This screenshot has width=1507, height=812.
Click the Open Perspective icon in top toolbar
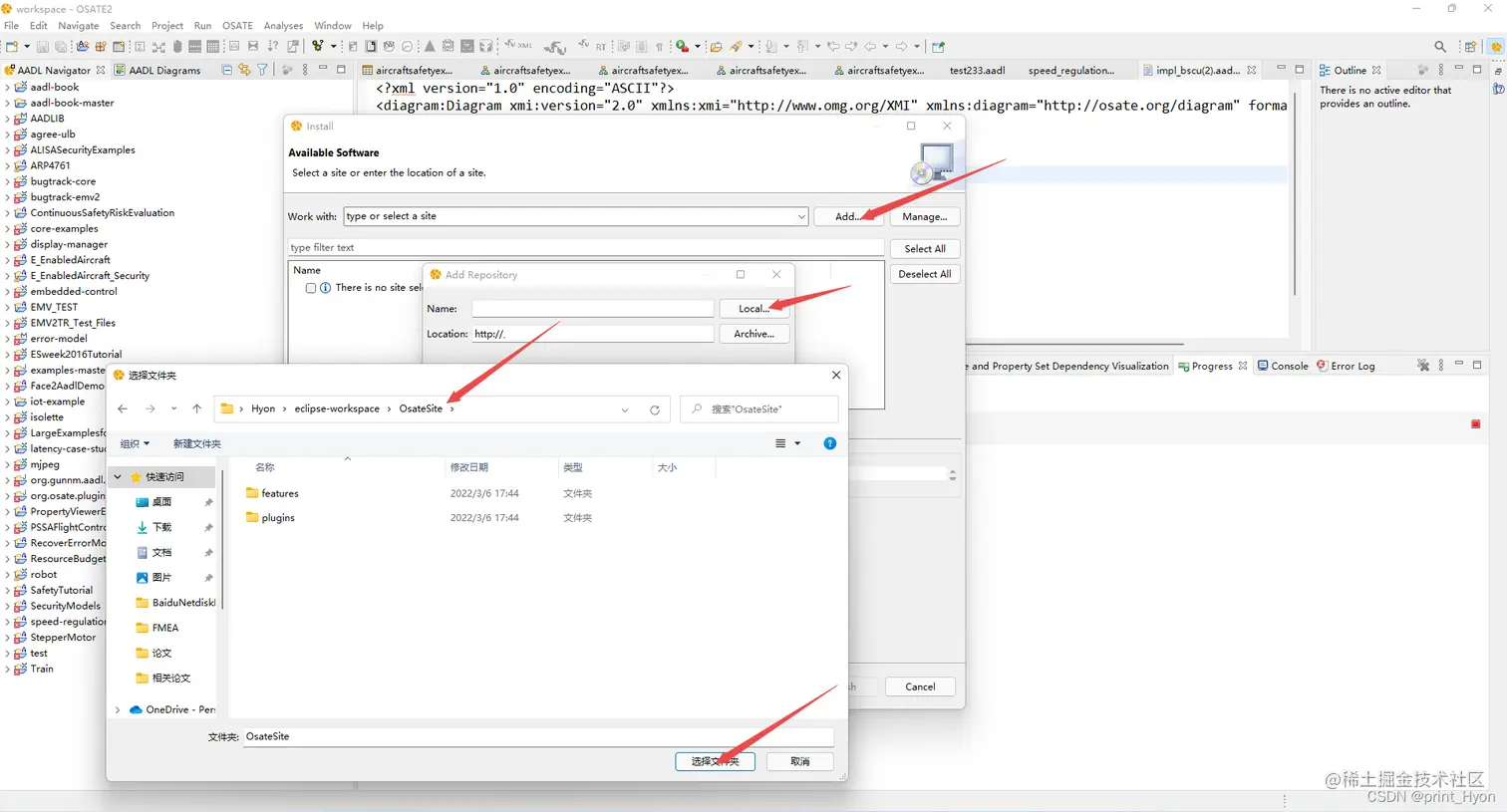[1470, 47]
